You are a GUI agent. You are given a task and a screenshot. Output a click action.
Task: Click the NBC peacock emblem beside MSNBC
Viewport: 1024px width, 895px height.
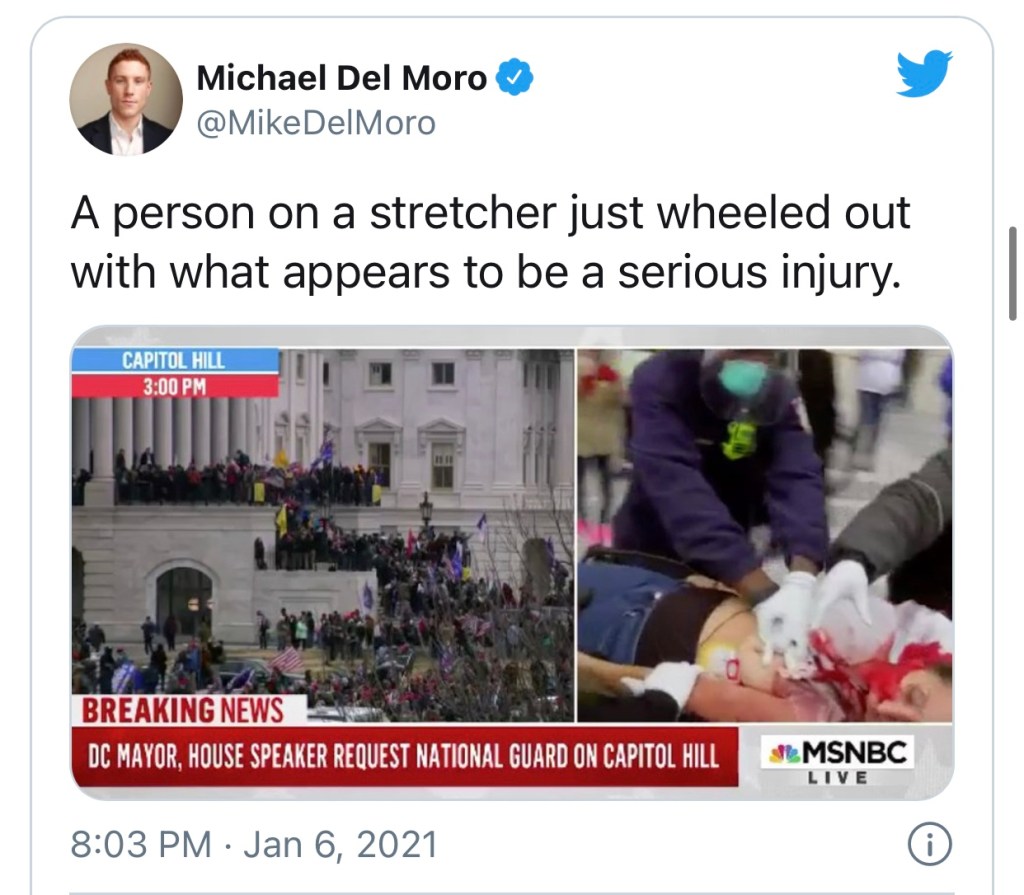(784, 754)
